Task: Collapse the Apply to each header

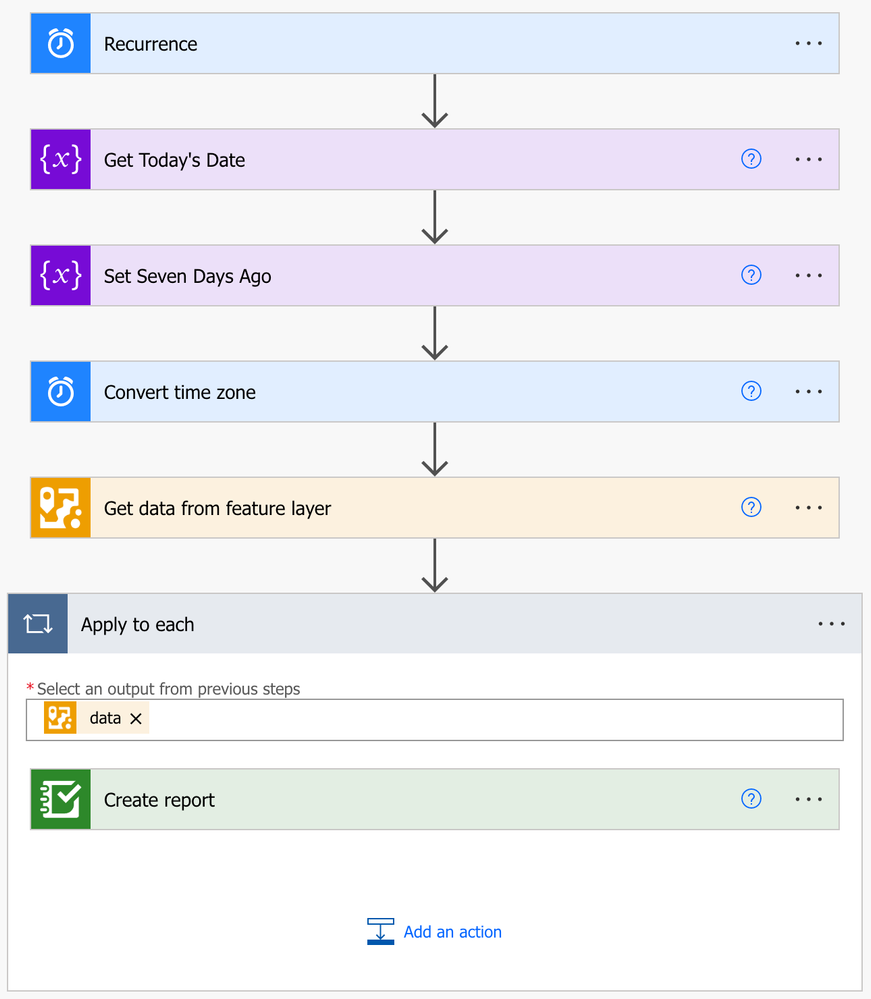Action: click(400, 624)
